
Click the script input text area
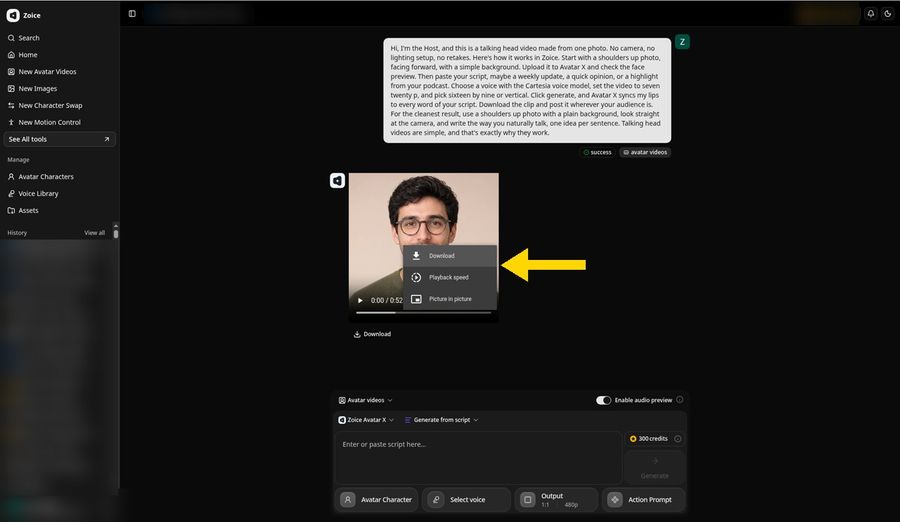[x=478, y=458]
